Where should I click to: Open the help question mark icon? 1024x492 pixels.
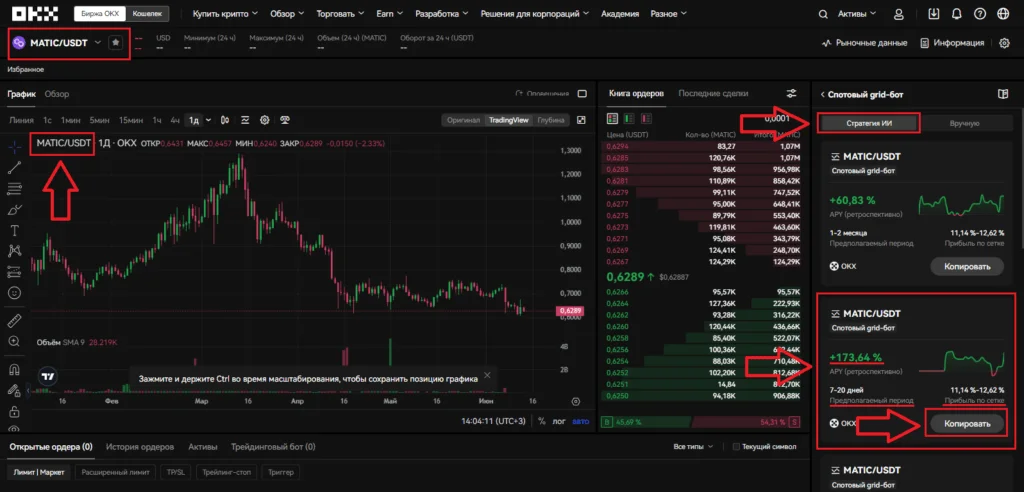(980, 13)
